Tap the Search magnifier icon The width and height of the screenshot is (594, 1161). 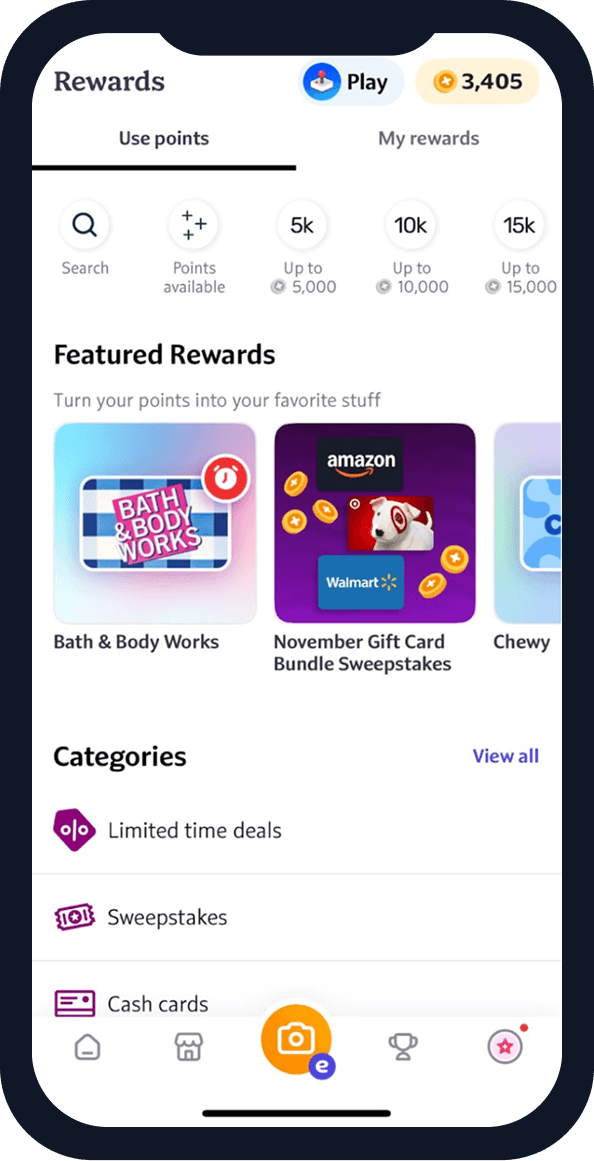pyautogui.click(x=85, y=224)
